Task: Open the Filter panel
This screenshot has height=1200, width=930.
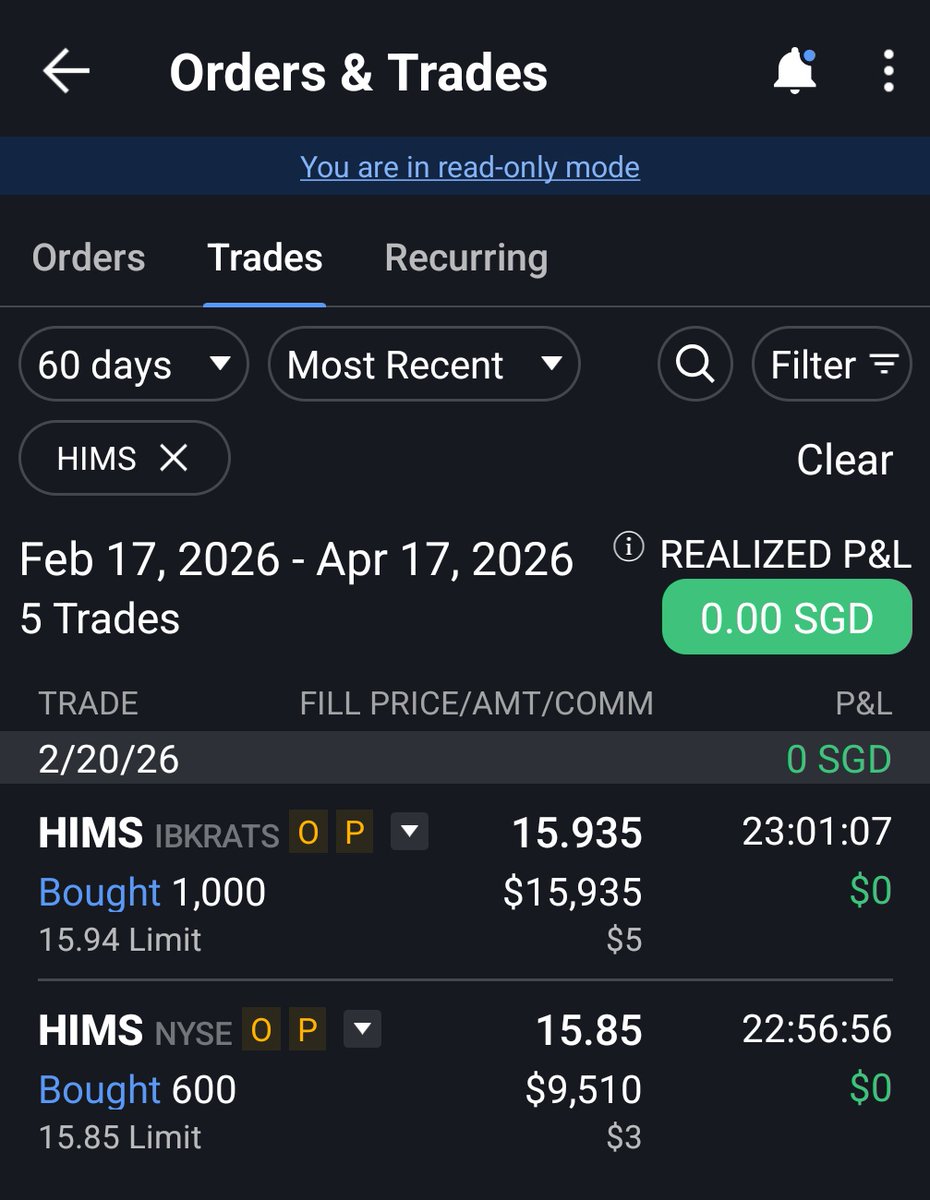Action: 831,364
